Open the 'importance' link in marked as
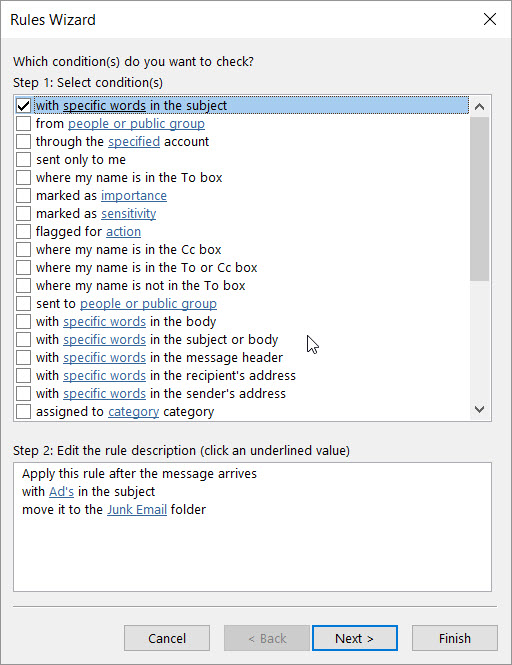This screenshot has width=512, height=665. click(134, 196)
